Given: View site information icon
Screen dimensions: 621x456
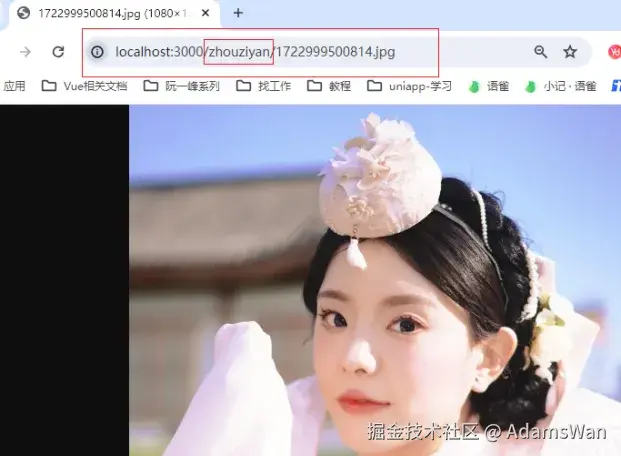Looking at the screenshot, I should click(x=97, y=52).
